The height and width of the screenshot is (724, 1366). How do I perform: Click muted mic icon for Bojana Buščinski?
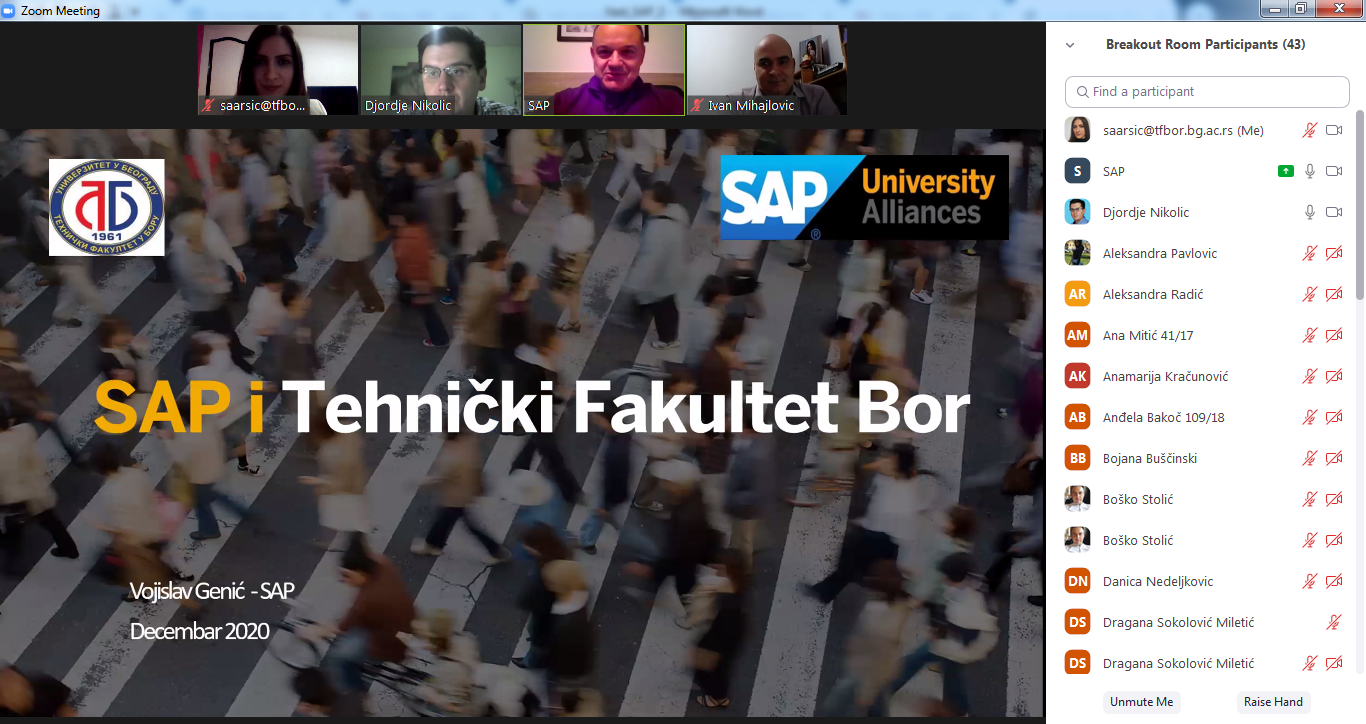1309,458
